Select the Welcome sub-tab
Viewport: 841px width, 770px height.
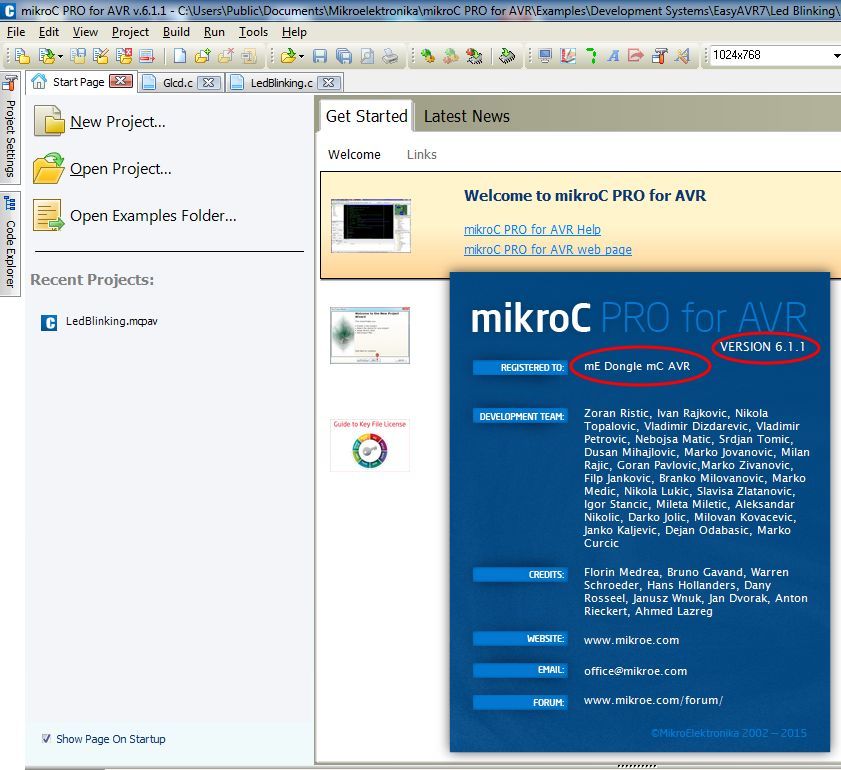(x=354, y=154)
